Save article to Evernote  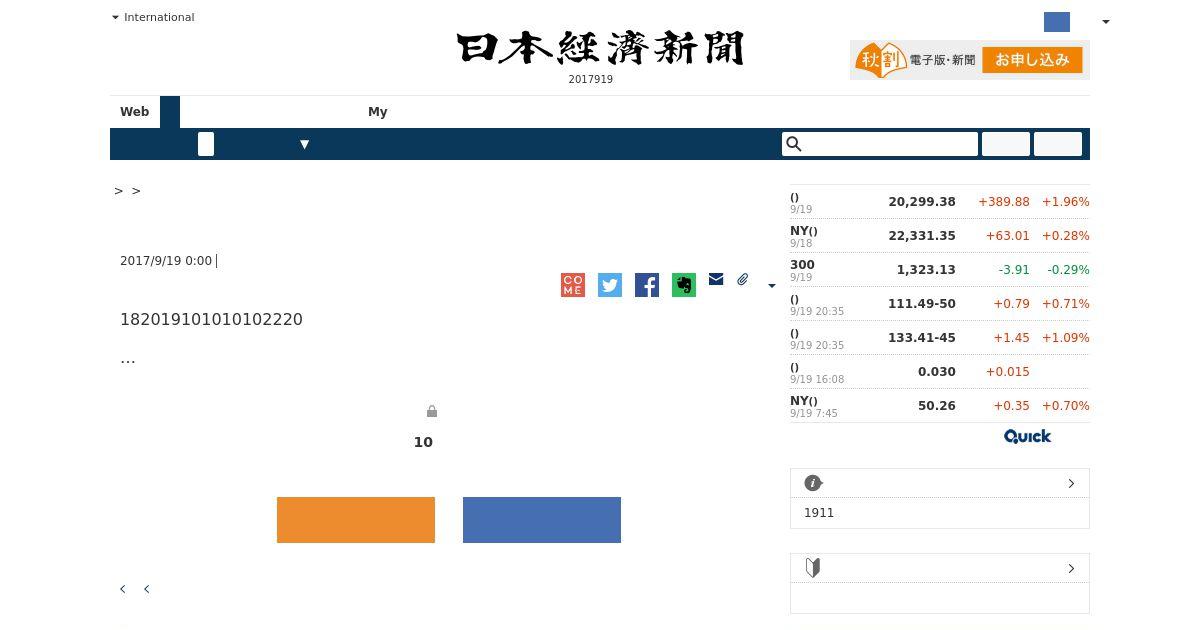click(x=684, y=285)
